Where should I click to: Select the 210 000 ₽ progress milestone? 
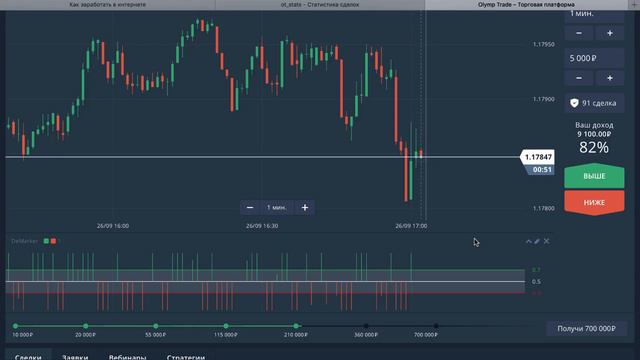coord(296,326)
